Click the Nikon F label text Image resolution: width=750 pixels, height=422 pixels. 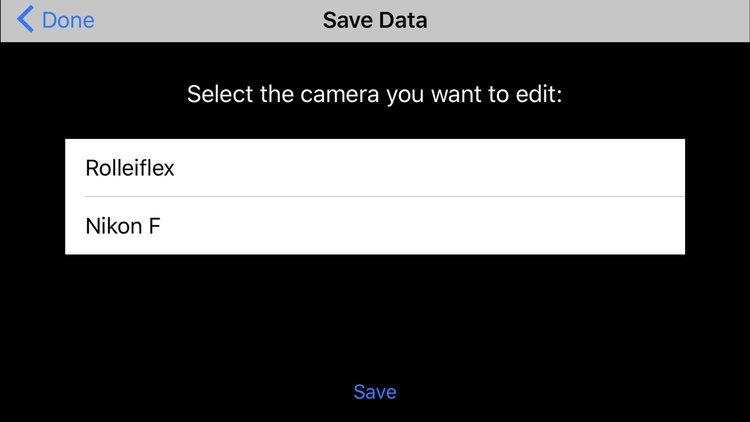pyautogui.click(x=123, y=226)
